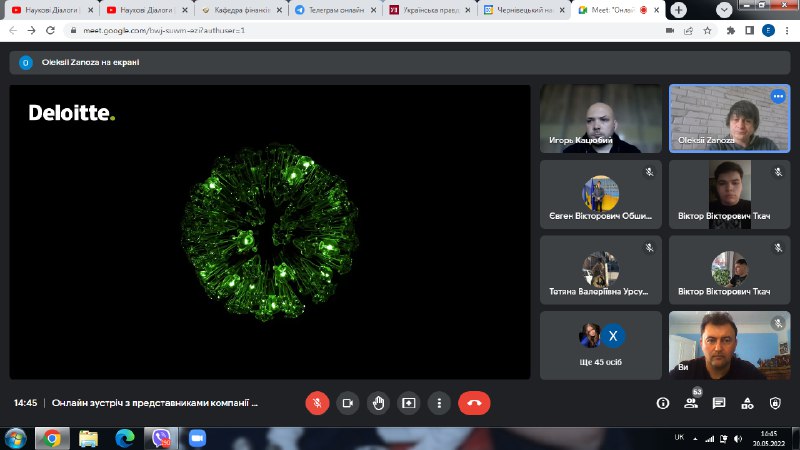The height and width of the screenshot is (450, 800).
Task: Click the Deloitte shared presentation
Action: pyautogui.click(x=270, y=232)
